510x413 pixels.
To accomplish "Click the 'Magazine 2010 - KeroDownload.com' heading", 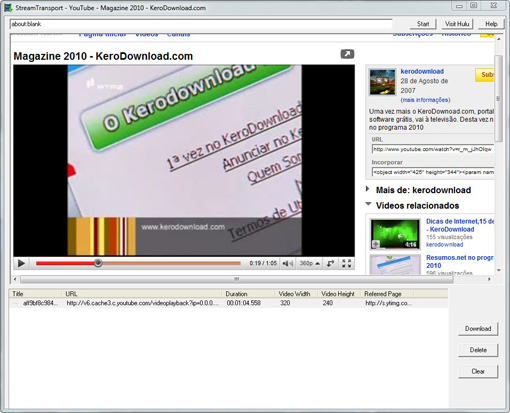I will click(x=103, y=56).
